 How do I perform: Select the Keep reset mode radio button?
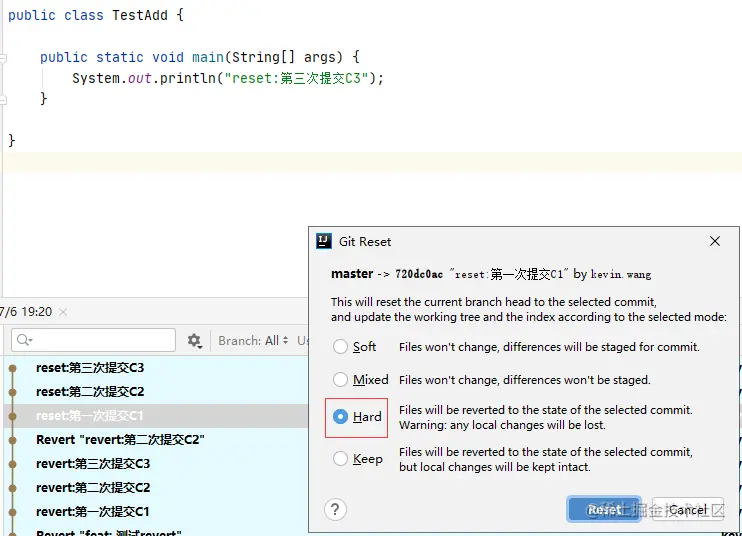click(x=340, y=458)
